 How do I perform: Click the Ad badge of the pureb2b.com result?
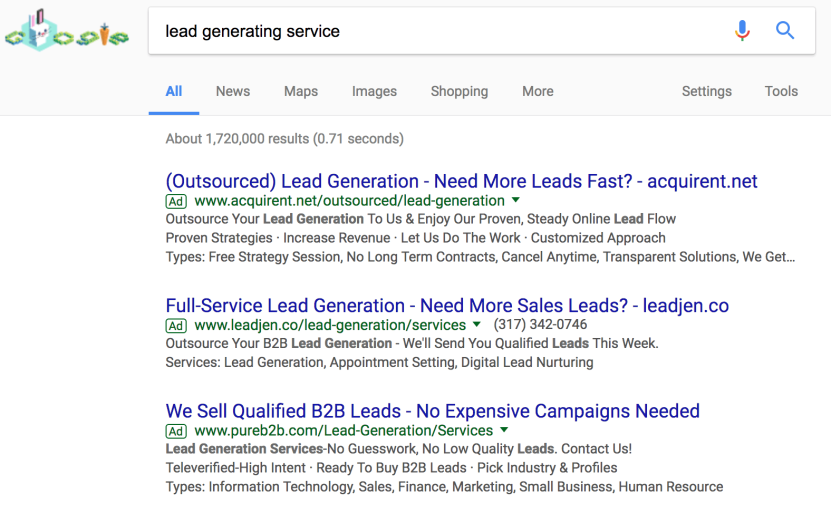tap(176, 431)
